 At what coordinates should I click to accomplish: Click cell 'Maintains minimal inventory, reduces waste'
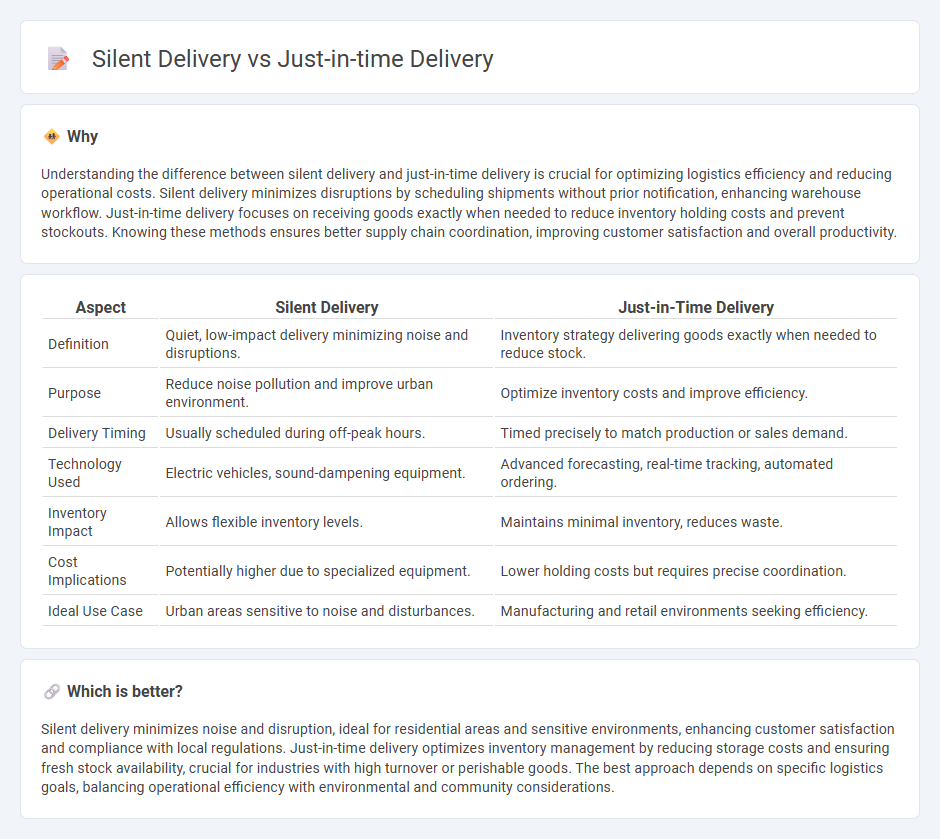click(696, 522)
